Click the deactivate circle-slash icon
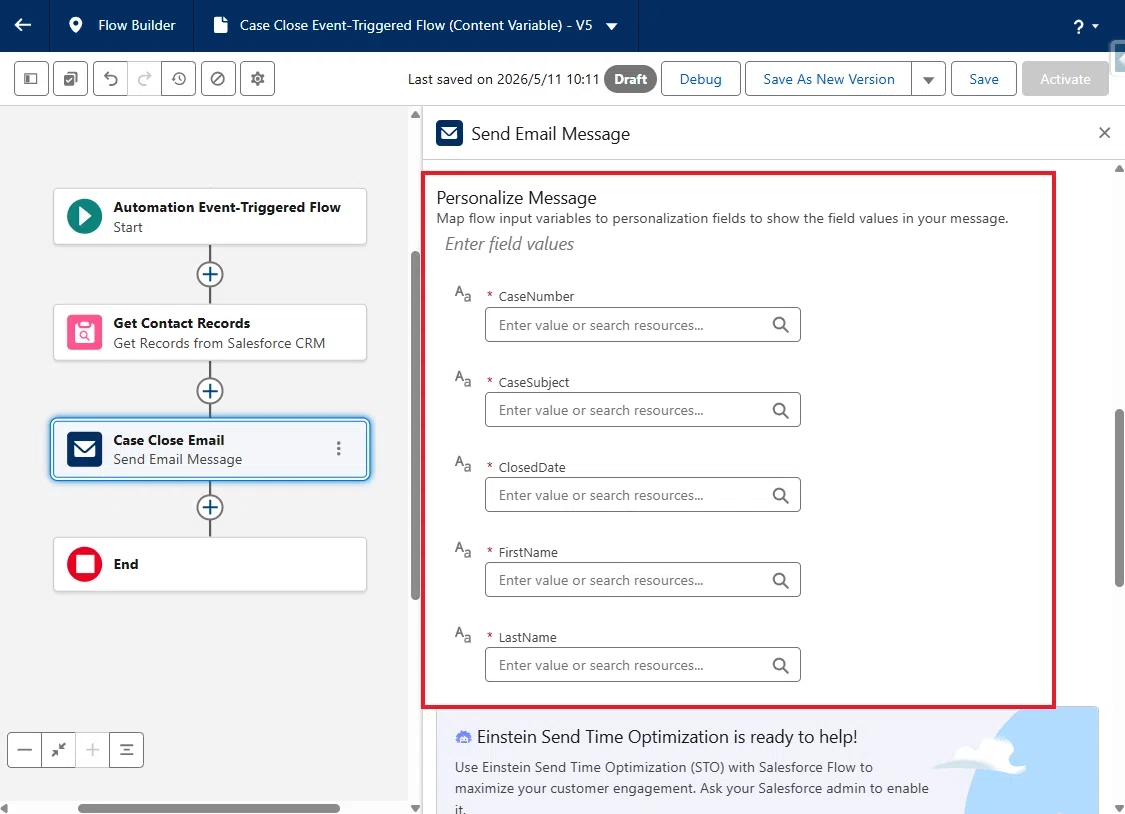This screenshot has height=814, width=1125. click(x=218, y=79)
